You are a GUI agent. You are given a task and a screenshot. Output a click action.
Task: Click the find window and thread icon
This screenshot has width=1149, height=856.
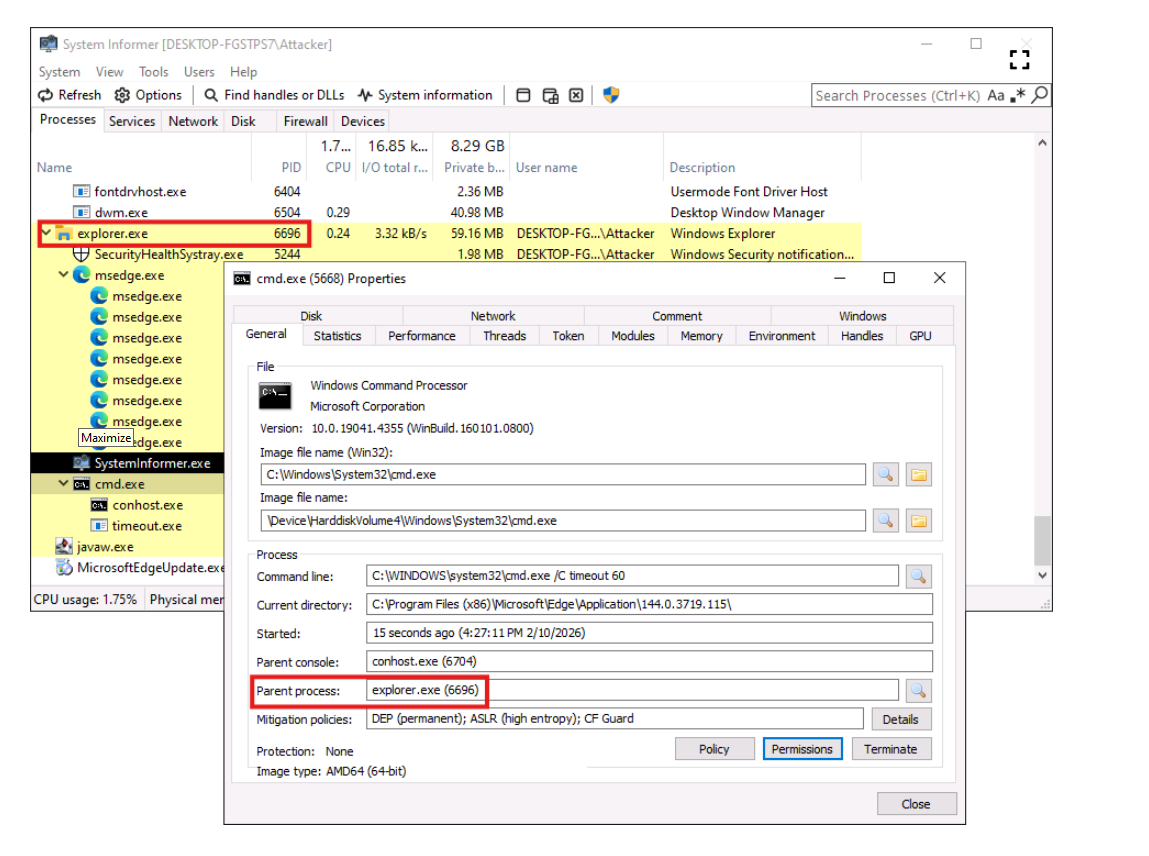pyautogui.click(x=550, y=95)
